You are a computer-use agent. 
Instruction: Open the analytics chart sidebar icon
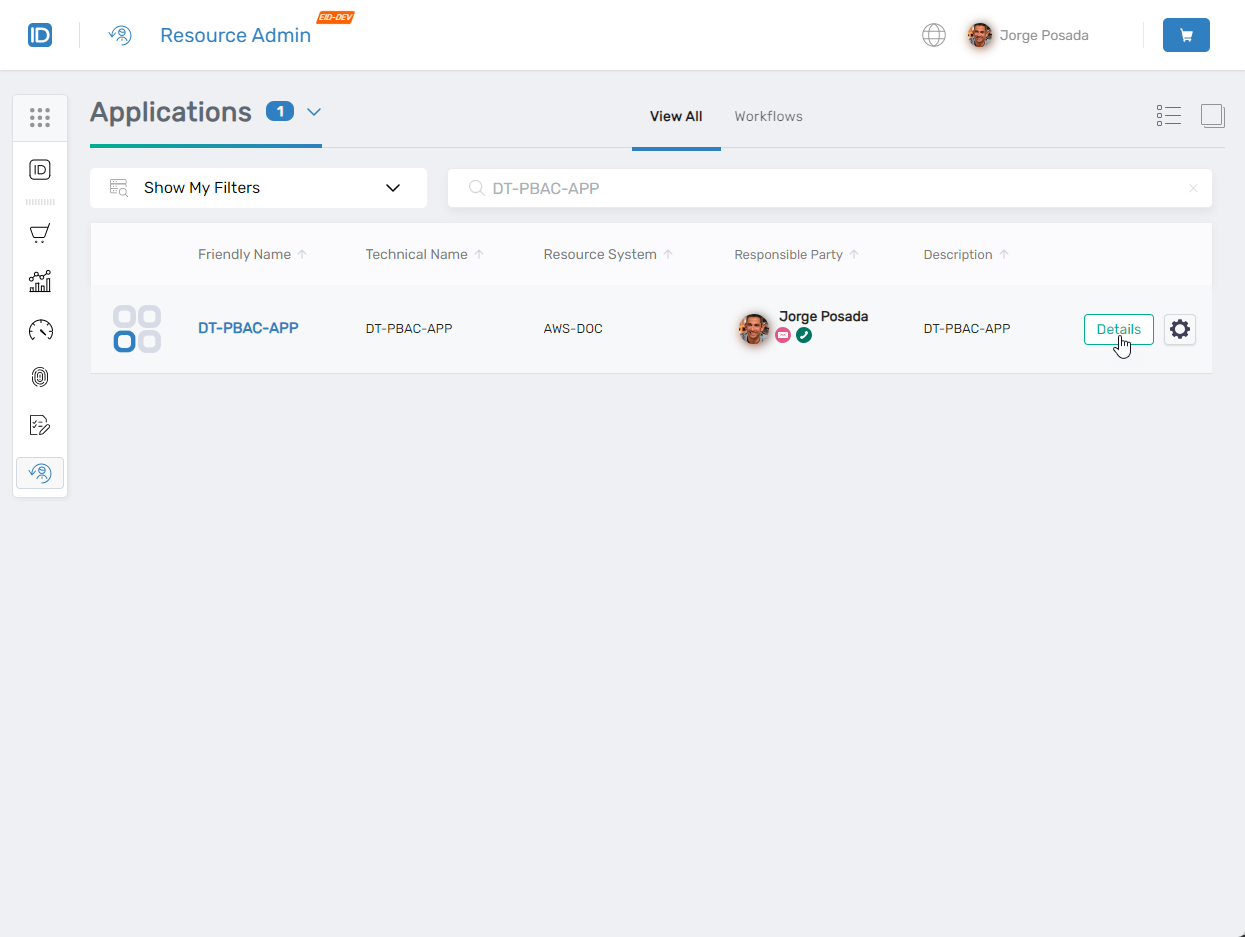[40, 282]
